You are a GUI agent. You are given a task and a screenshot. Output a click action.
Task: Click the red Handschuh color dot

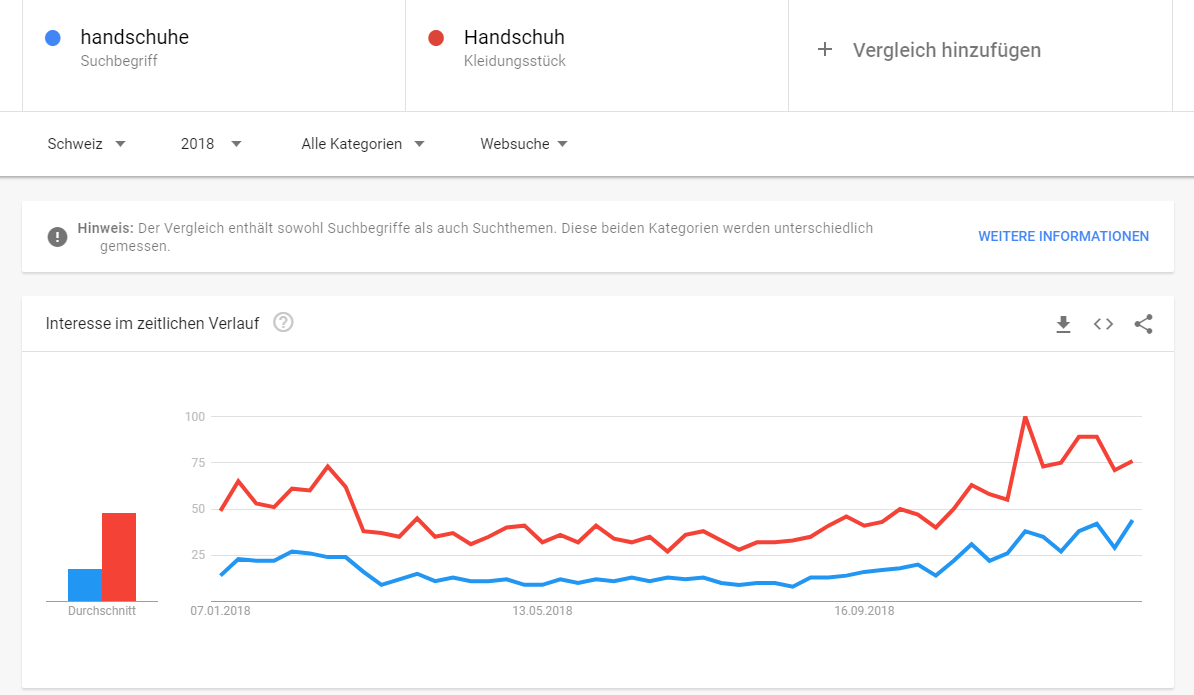click(436, 38)
